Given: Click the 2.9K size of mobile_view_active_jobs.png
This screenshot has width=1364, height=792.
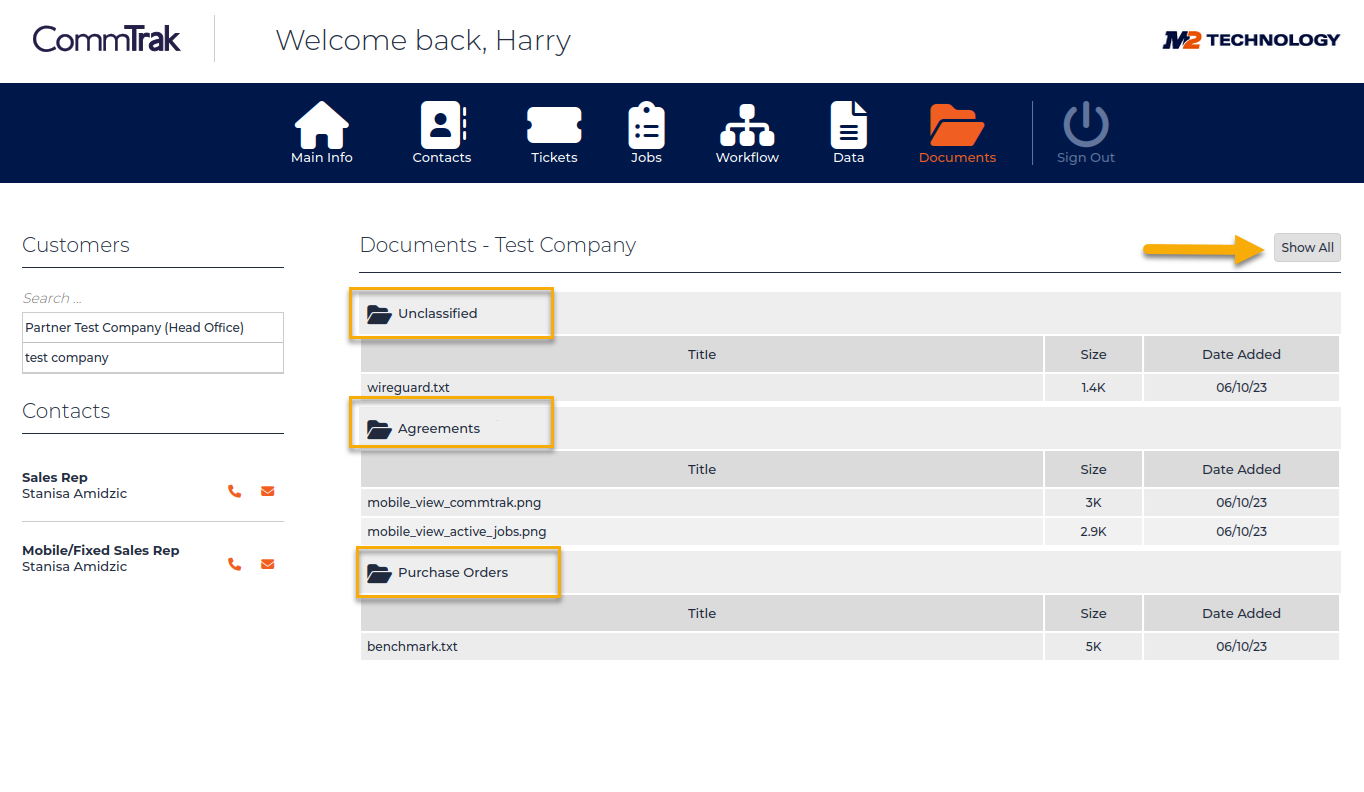Looking at the screenshot, I should [x=1093, y=531].
